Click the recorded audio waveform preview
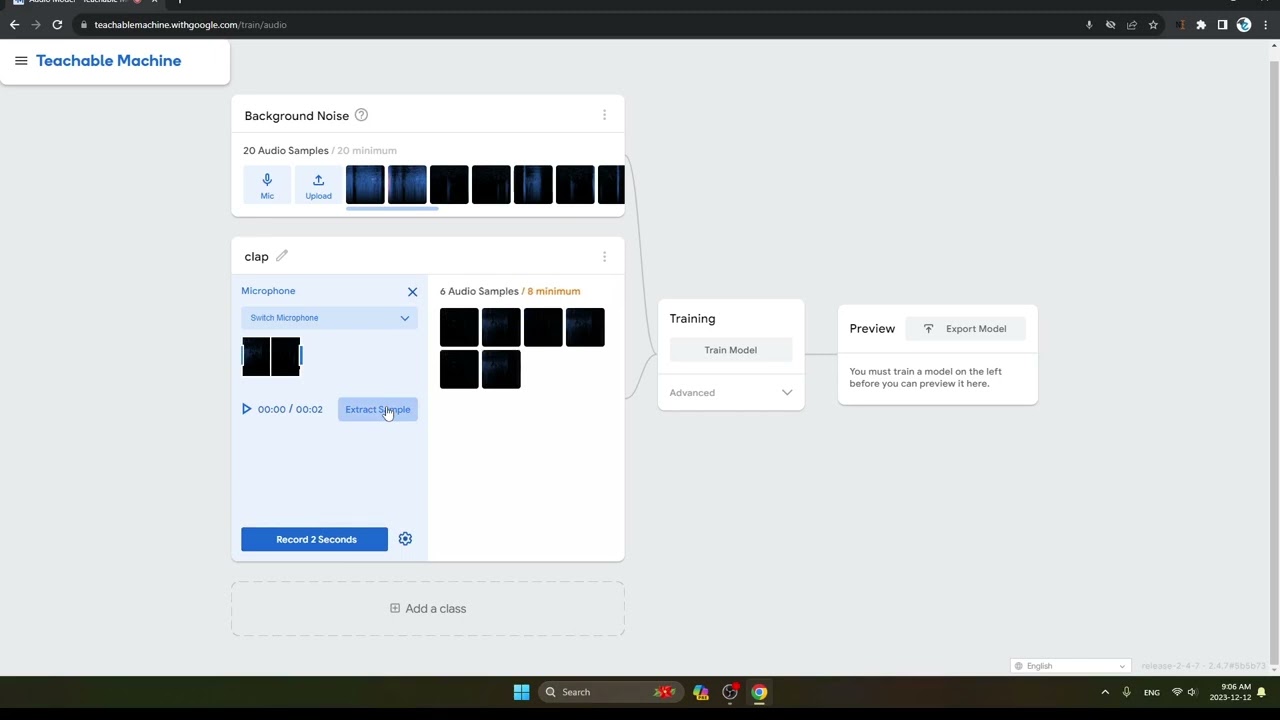1280x720 pixels. [272, 356]
